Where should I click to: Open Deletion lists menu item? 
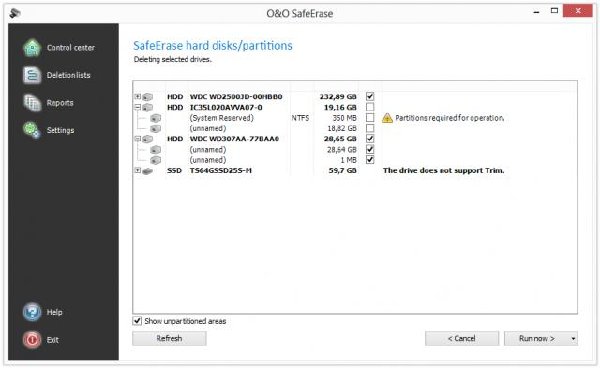(68, 75)
